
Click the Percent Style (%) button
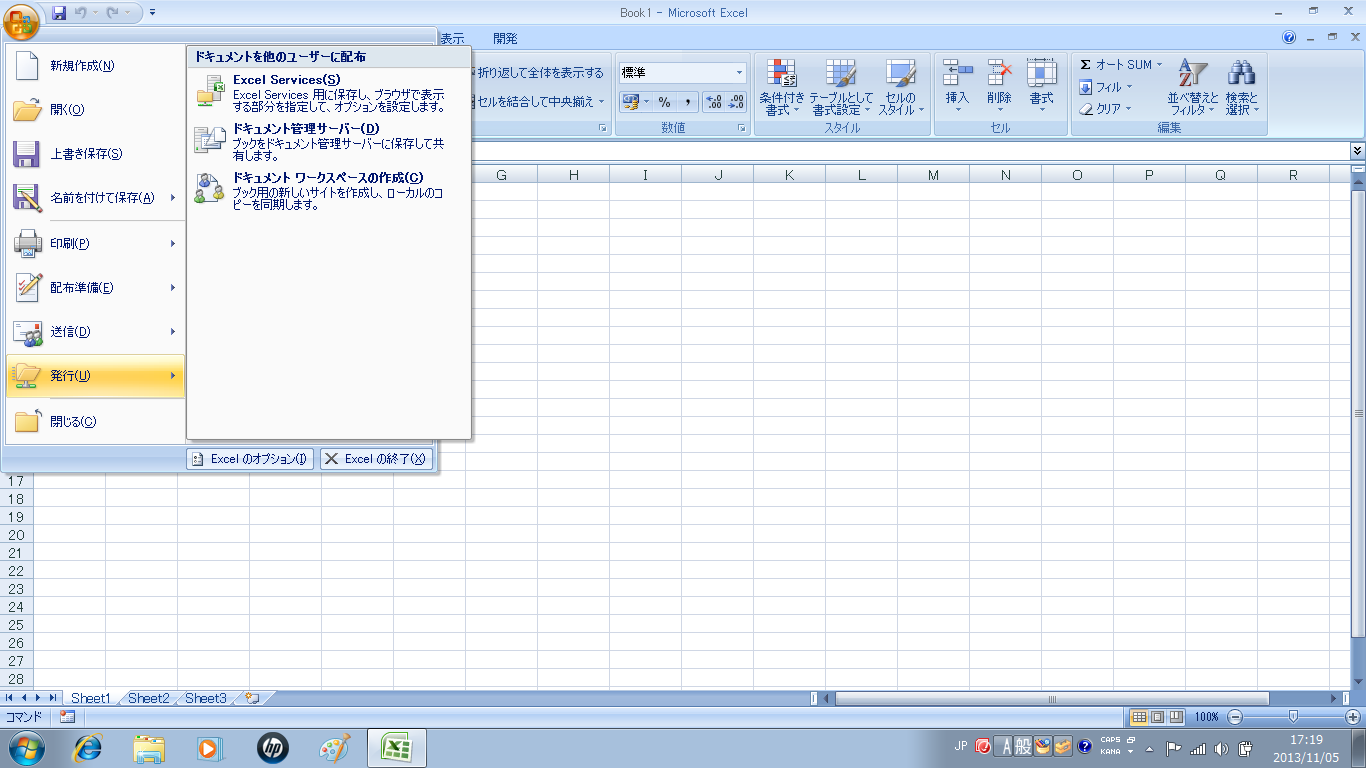664,102
